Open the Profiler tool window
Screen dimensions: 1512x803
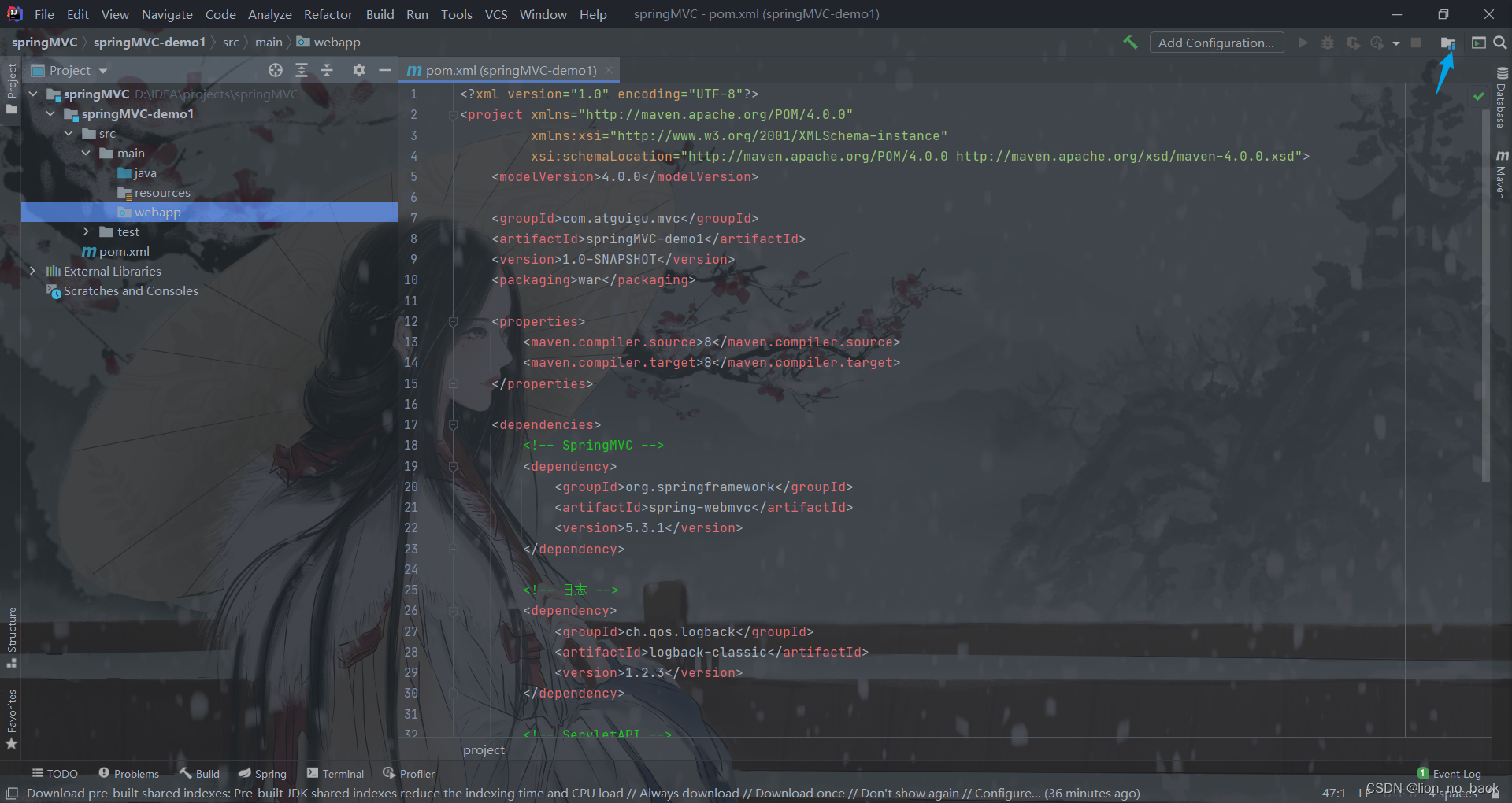409,774
